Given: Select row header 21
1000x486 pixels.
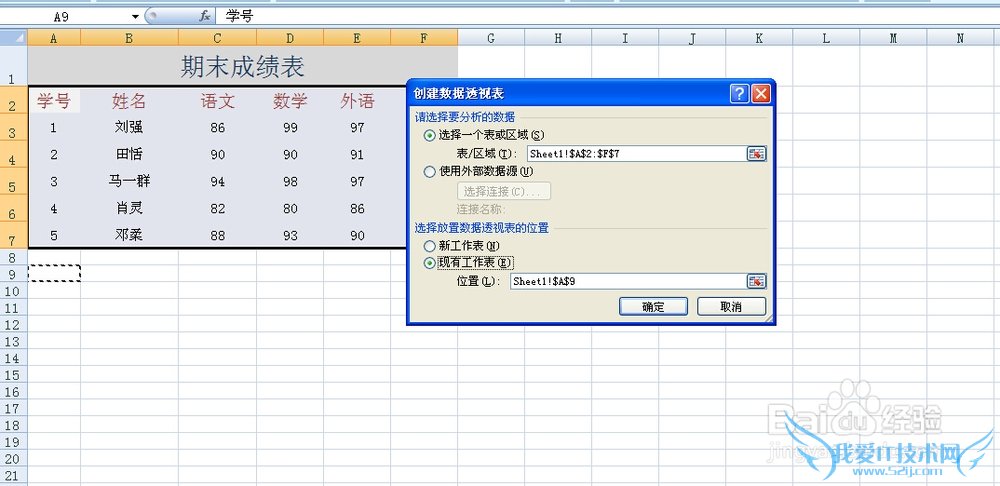Looking at the screenshot, I should tap(13, 476).
